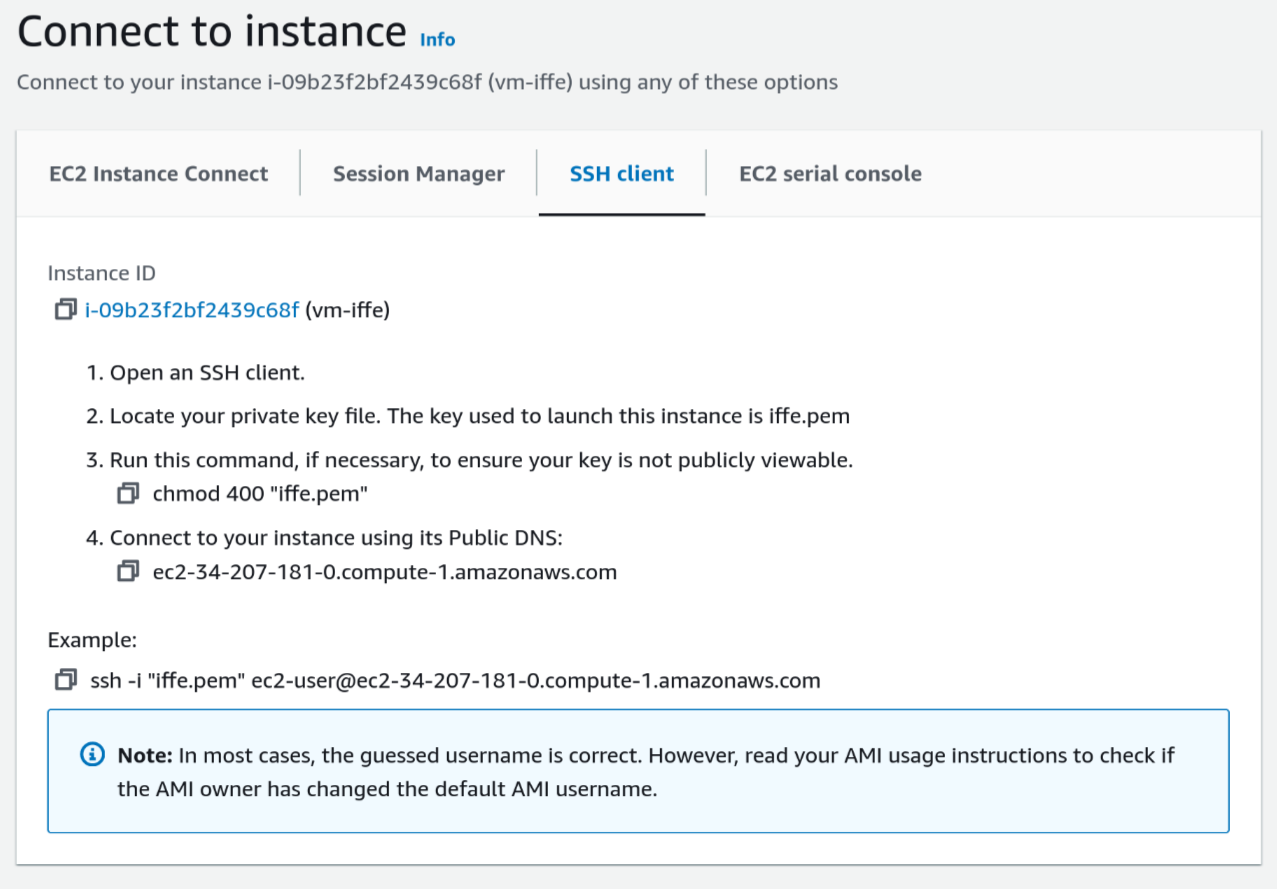Click the info icon in the Note box
This screenshot has height=889, width=1277.
tap(92, 754)
